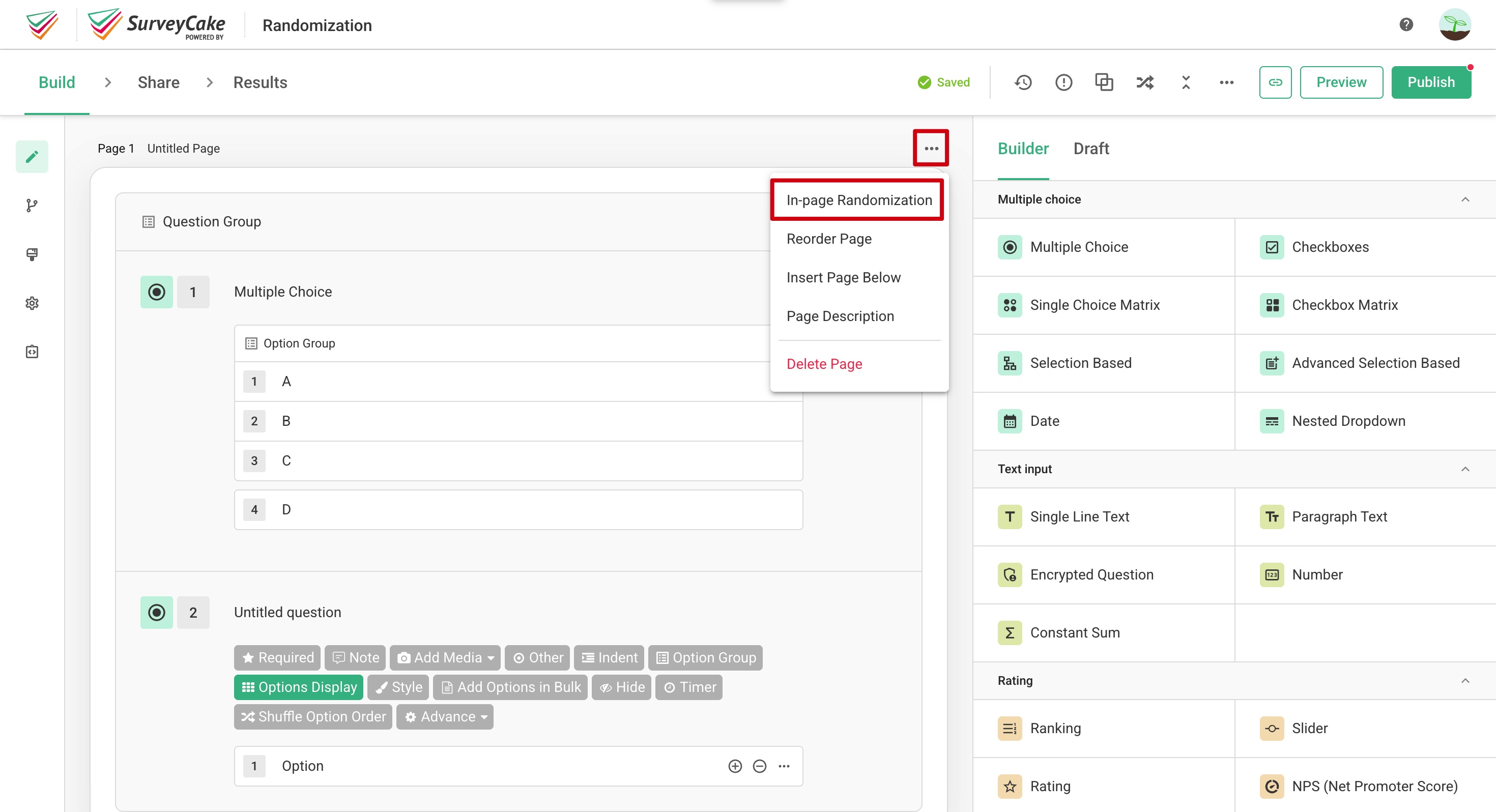Select the radio button for question 1
This screenshot has width=1496, height=812.
point(156,292)
